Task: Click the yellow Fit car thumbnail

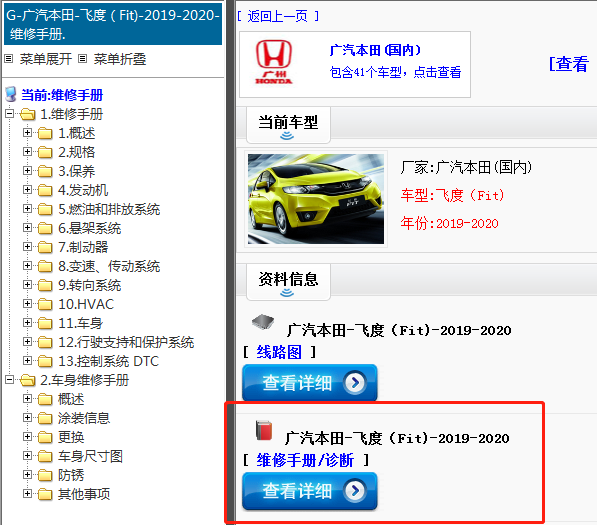Action: [x=316, y=199]
